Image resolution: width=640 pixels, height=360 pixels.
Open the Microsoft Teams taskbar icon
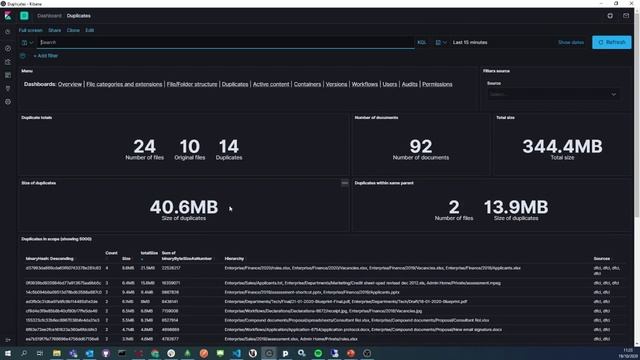click(x=73, y=353)
